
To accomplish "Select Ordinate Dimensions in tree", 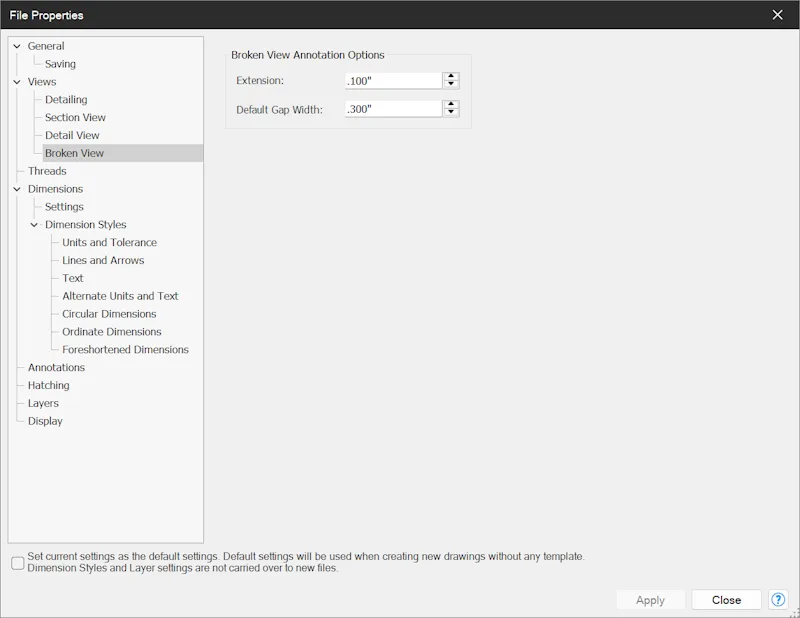I will point(112,332).
